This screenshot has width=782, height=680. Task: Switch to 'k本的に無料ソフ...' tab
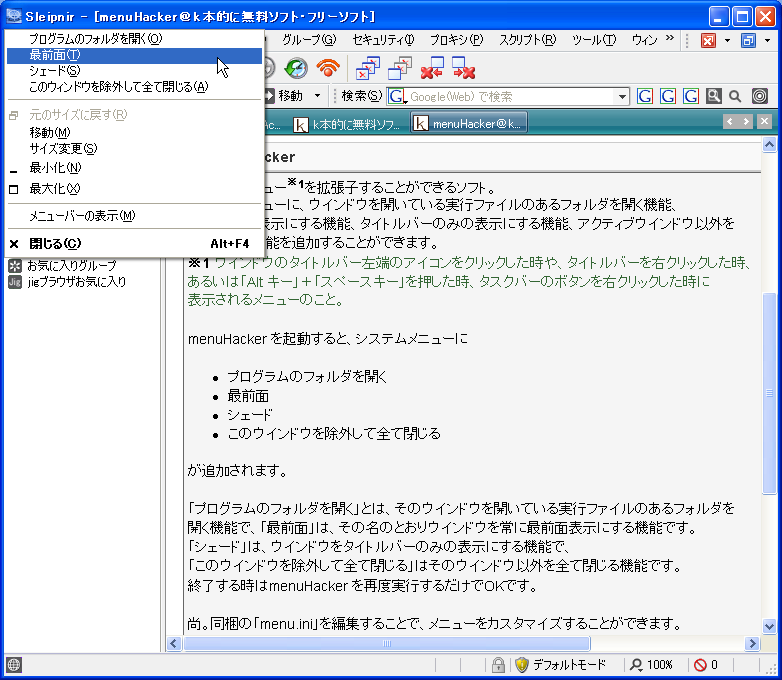point(347,124)
